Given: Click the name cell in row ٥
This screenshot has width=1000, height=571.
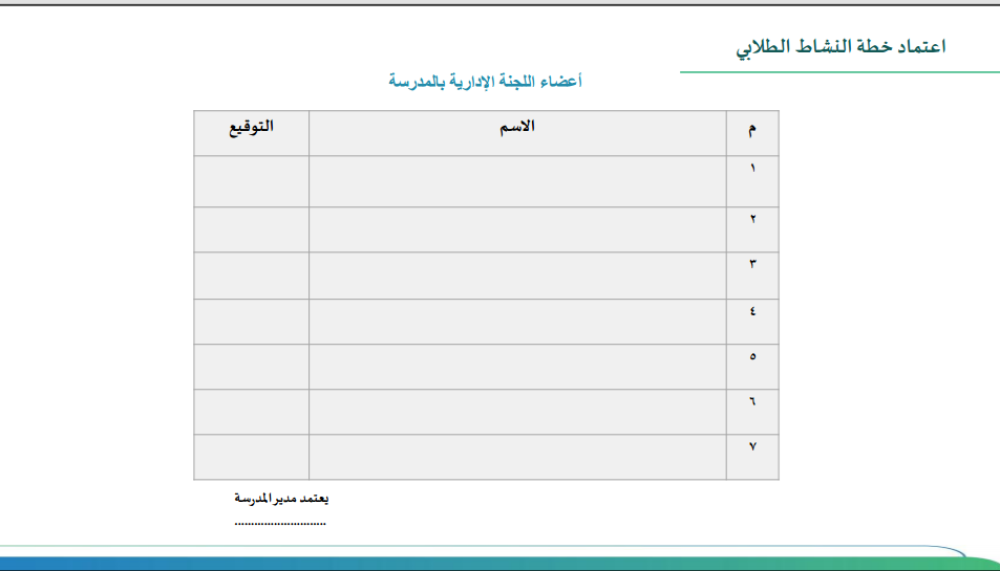Looking at the screenshot, I should [517, 366].
